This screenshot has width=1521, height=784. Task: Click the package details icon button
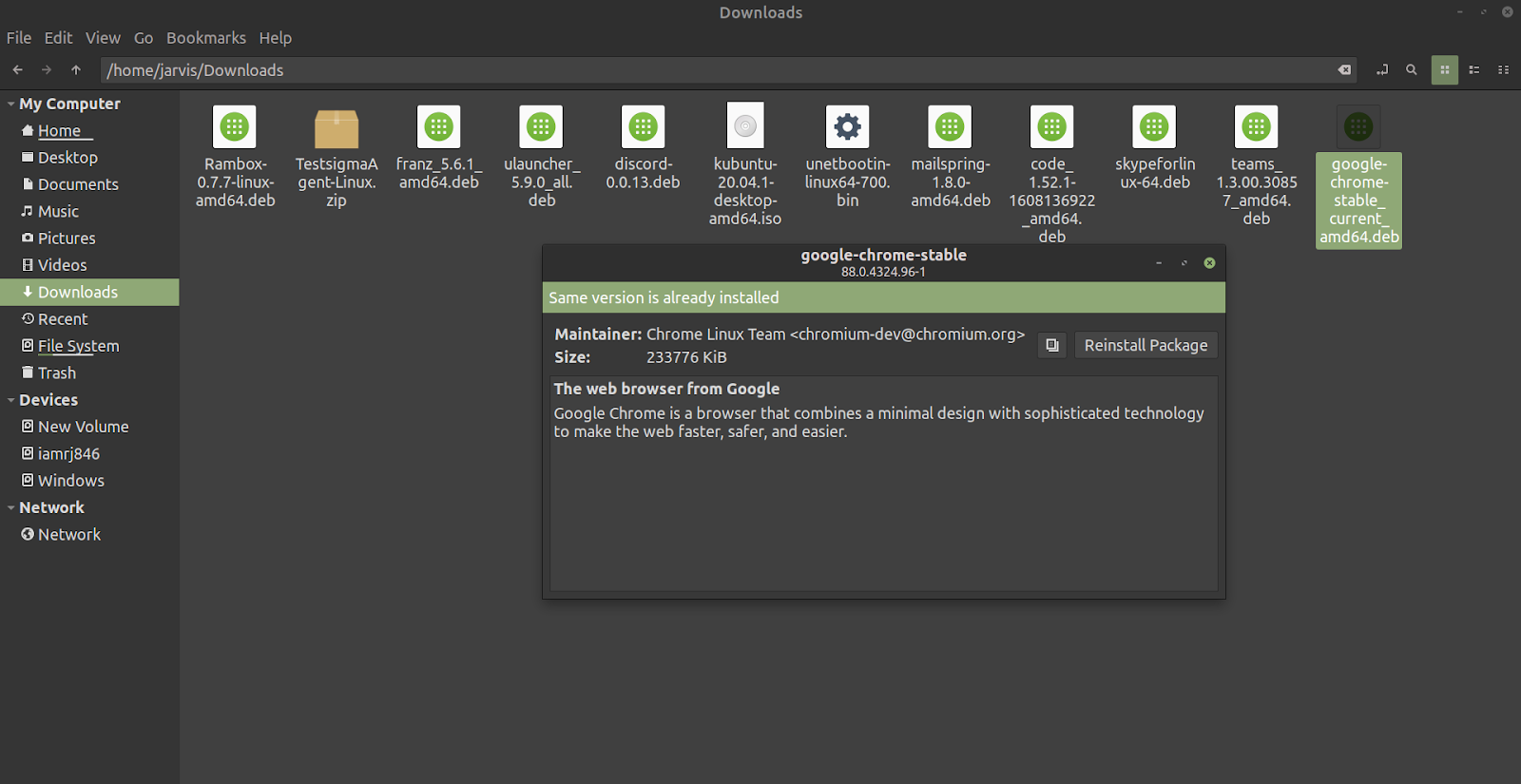tap(1051, 345)
